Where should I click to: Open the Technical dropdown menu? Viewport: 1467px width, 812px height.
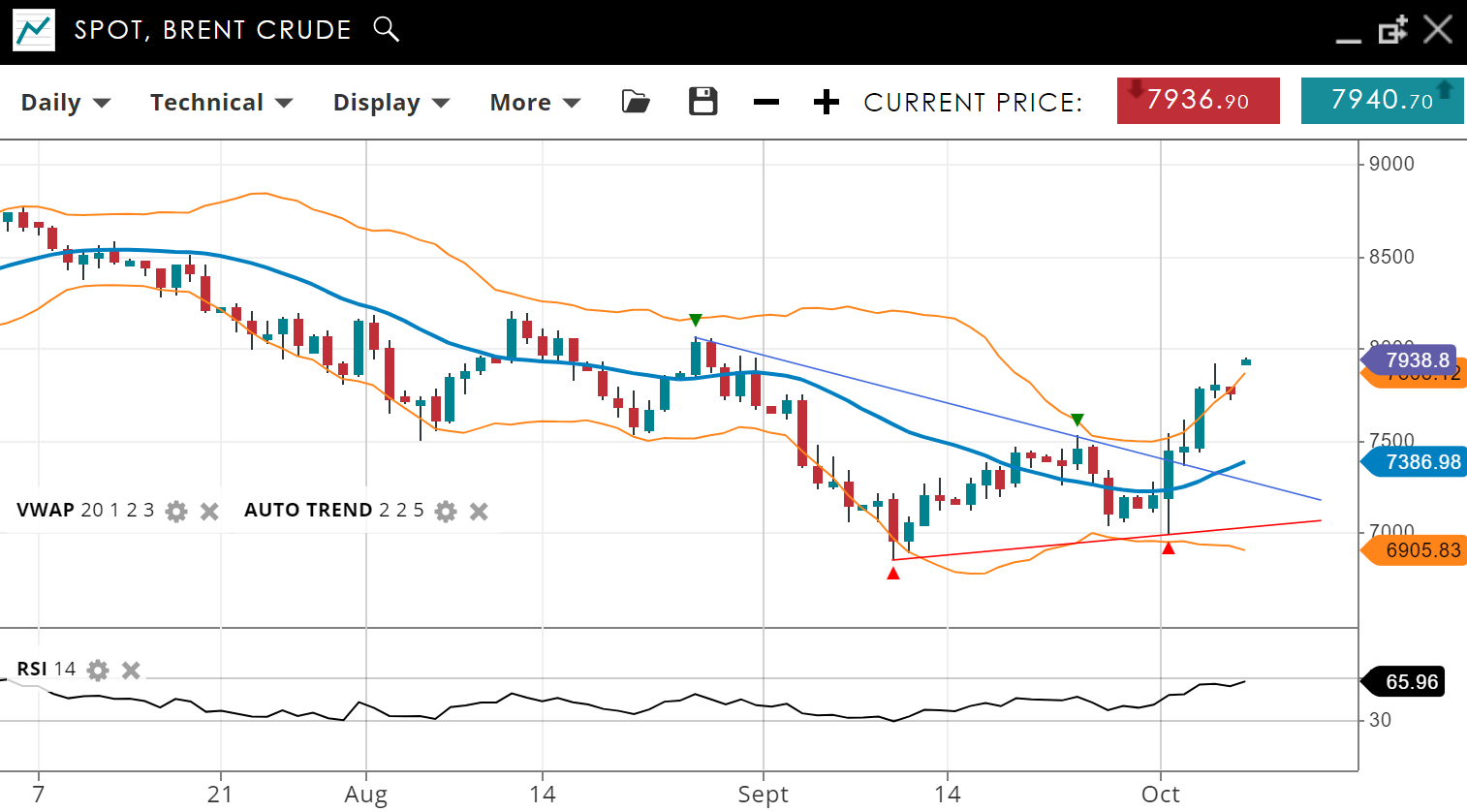pos(221,103)
